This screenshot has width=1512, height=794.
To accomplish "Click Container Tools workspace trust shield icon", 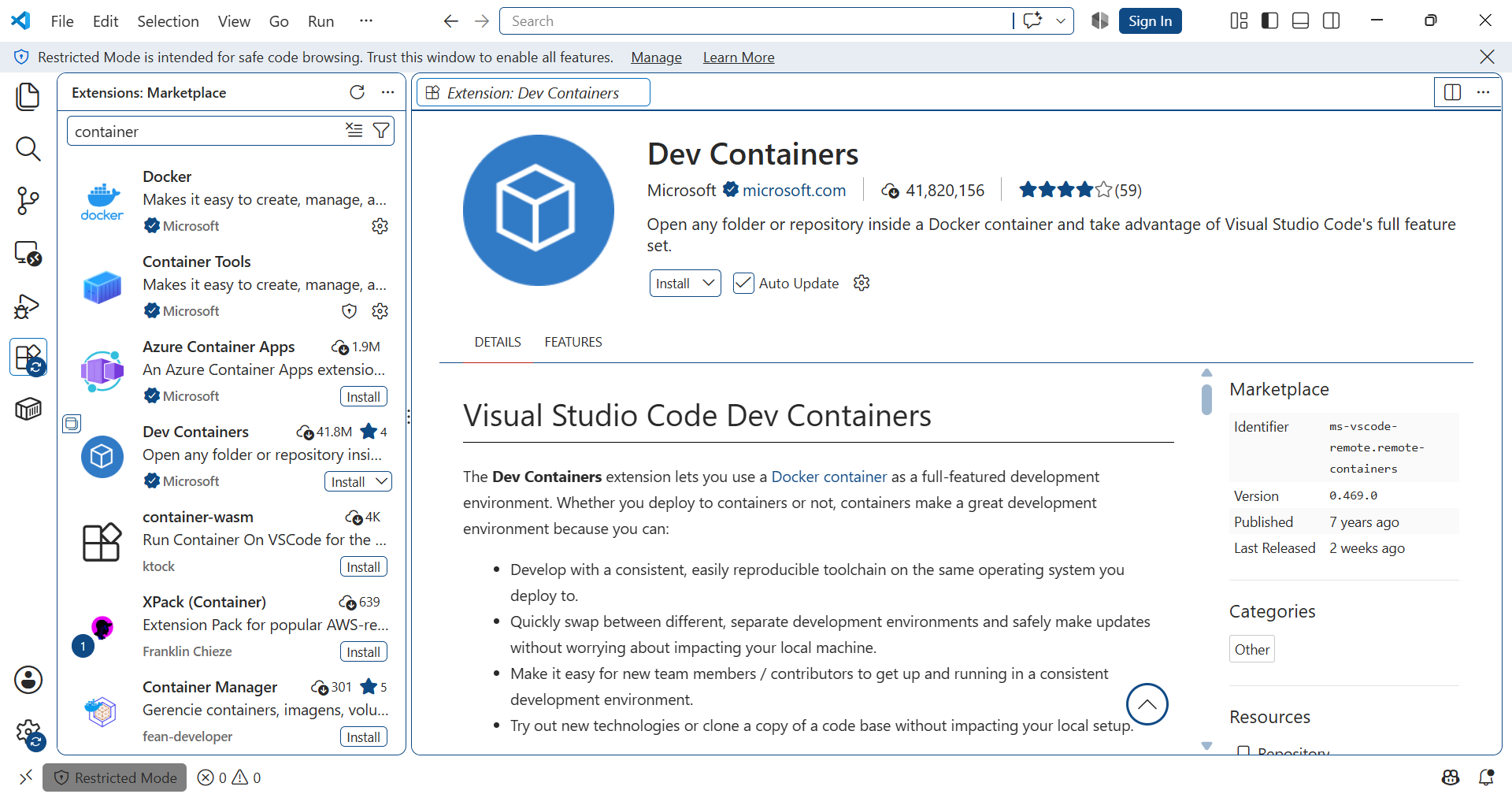I will [350, 311].
